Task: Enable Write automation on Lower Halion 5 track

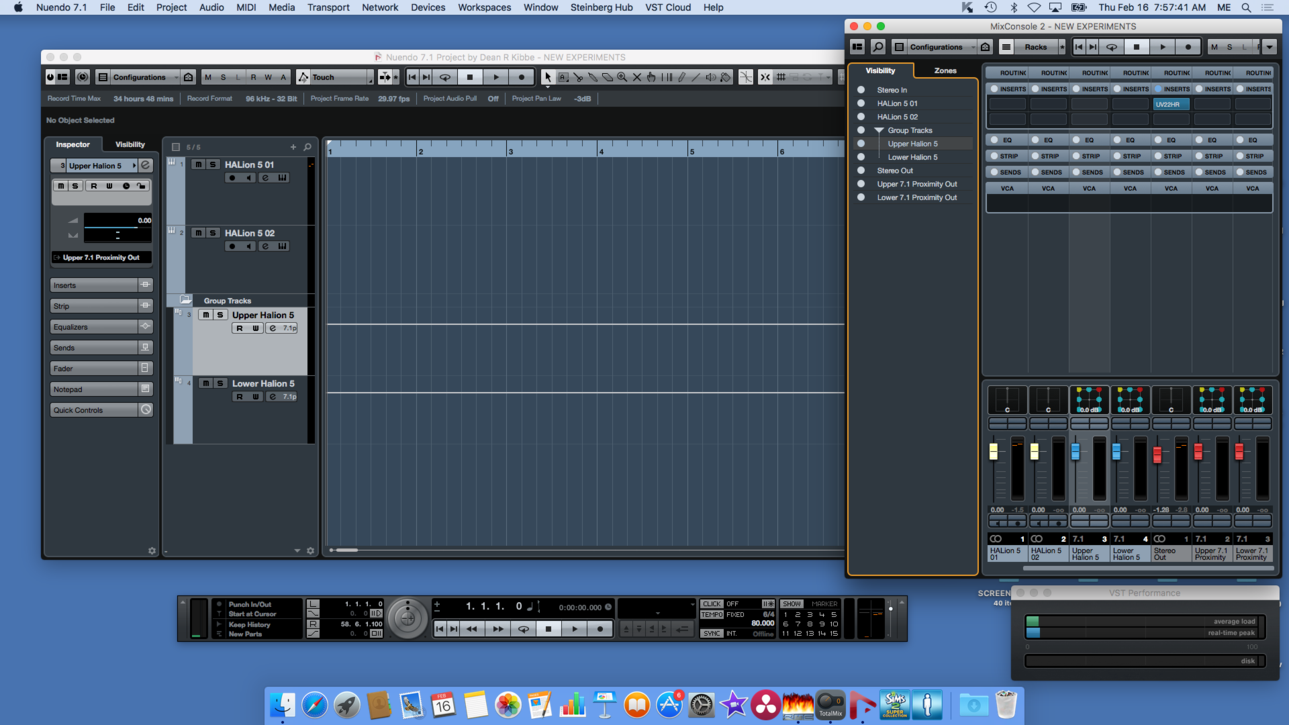Action: pos(255,397)
